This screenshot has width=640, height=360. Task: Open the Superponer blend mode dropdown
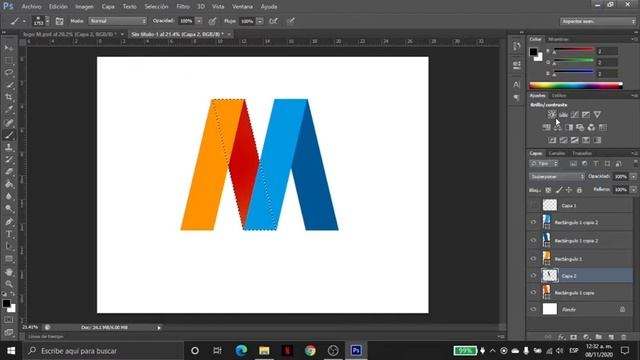[557, 177]
